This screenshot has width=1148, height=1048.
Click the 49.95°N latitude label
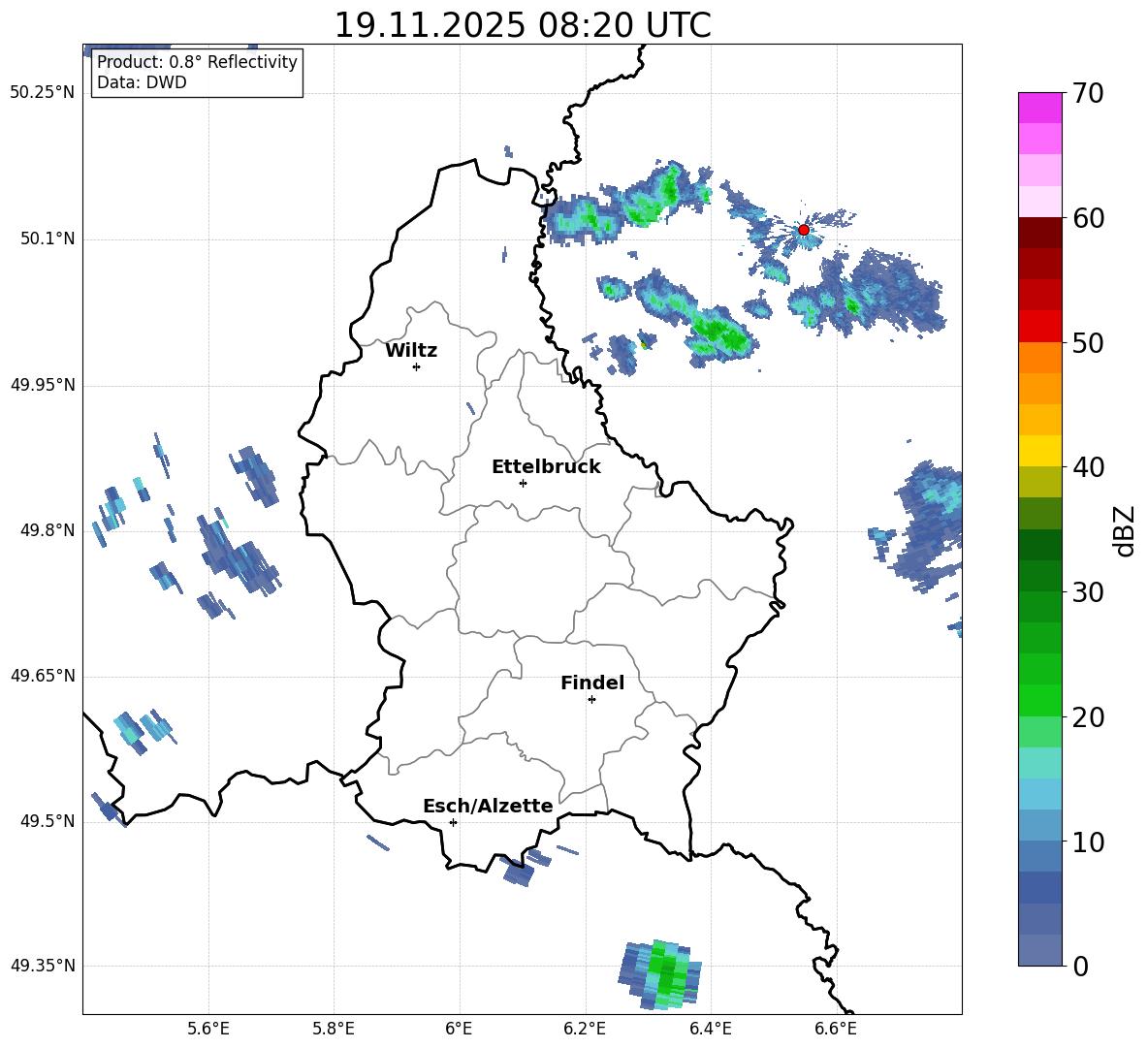click(x=43, y=385)
